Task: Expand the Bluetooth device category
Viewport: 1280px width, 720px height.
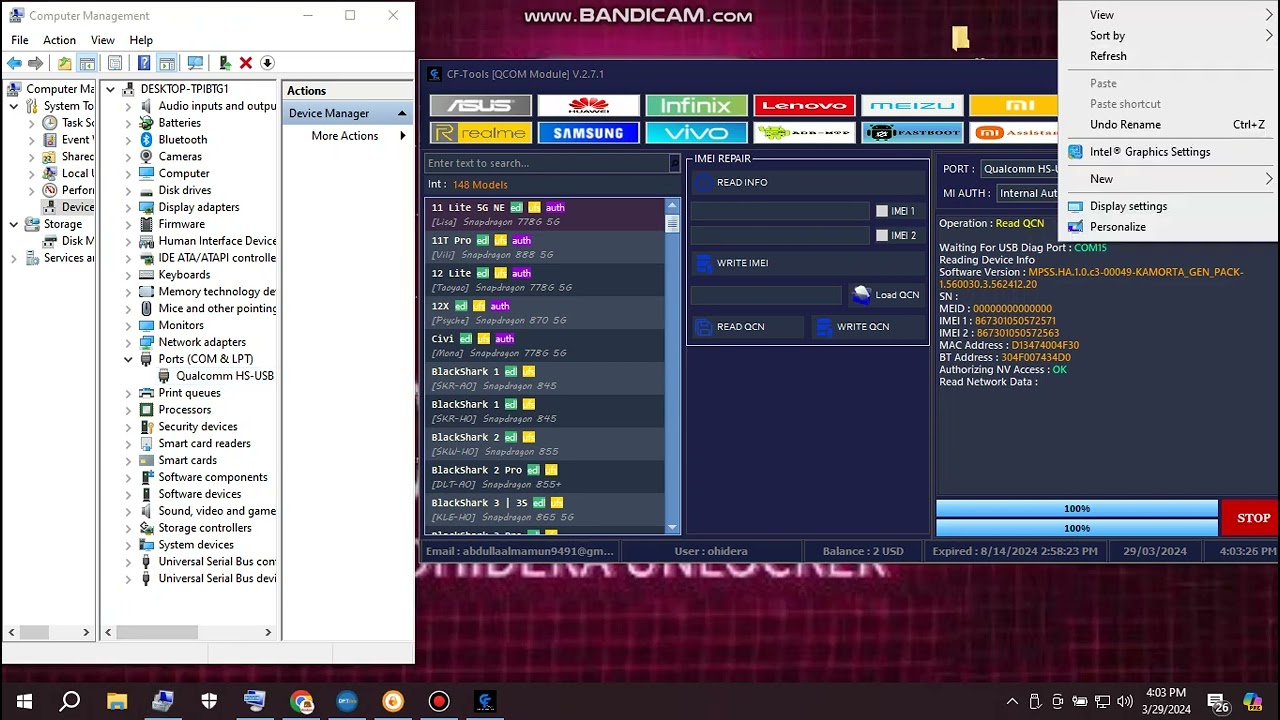Action: (128, 140)
